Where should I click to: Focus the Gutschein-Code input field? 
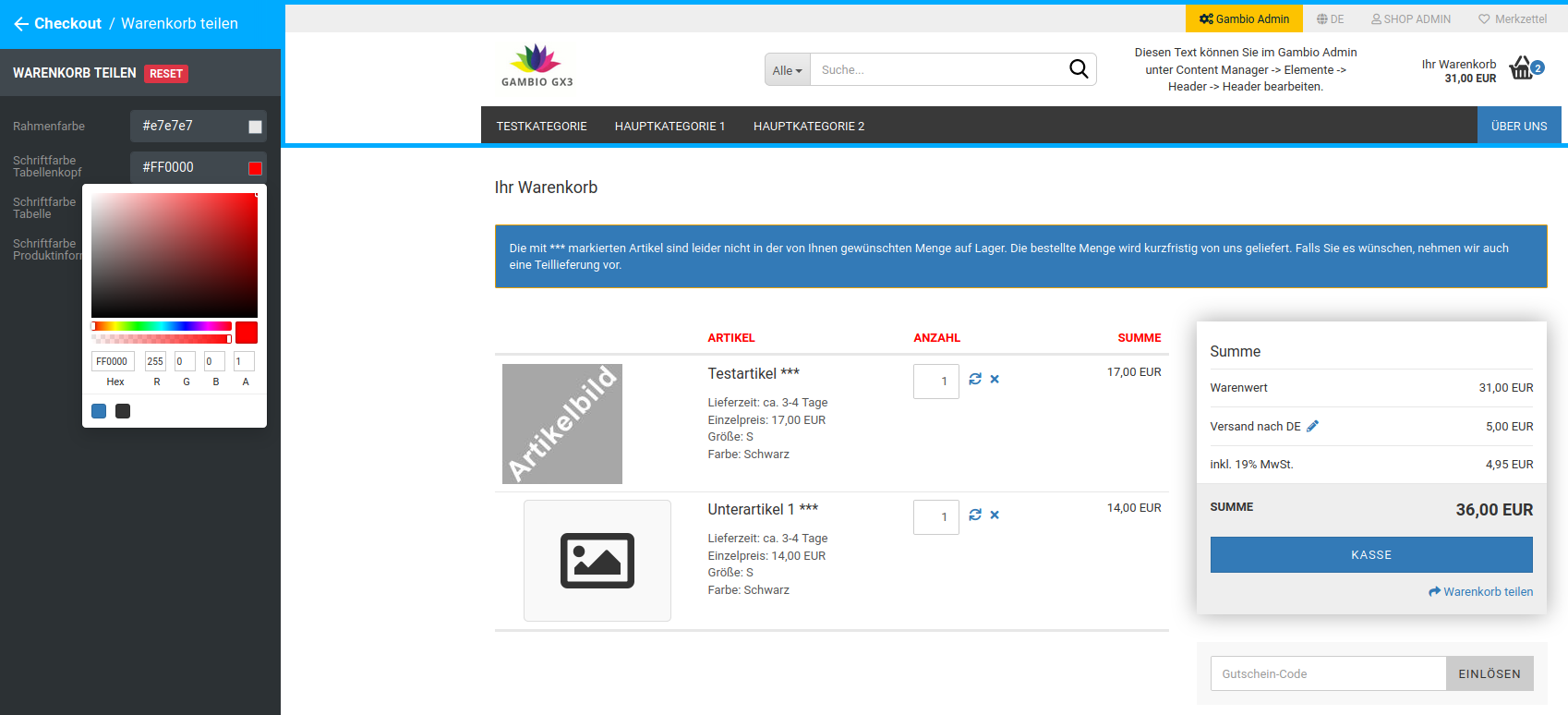(1328, 673)
